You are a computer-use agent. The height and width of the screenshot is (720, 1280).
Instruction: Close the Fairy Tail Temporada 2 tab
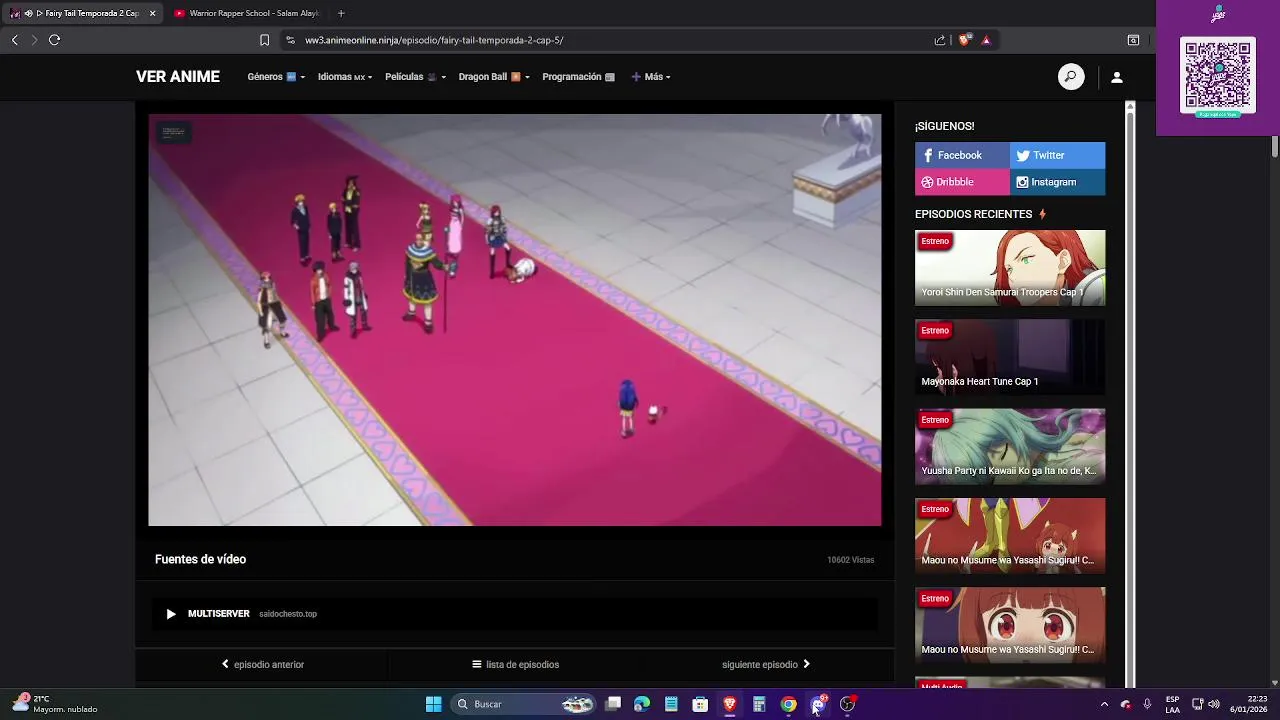click(x=152, y=13)
